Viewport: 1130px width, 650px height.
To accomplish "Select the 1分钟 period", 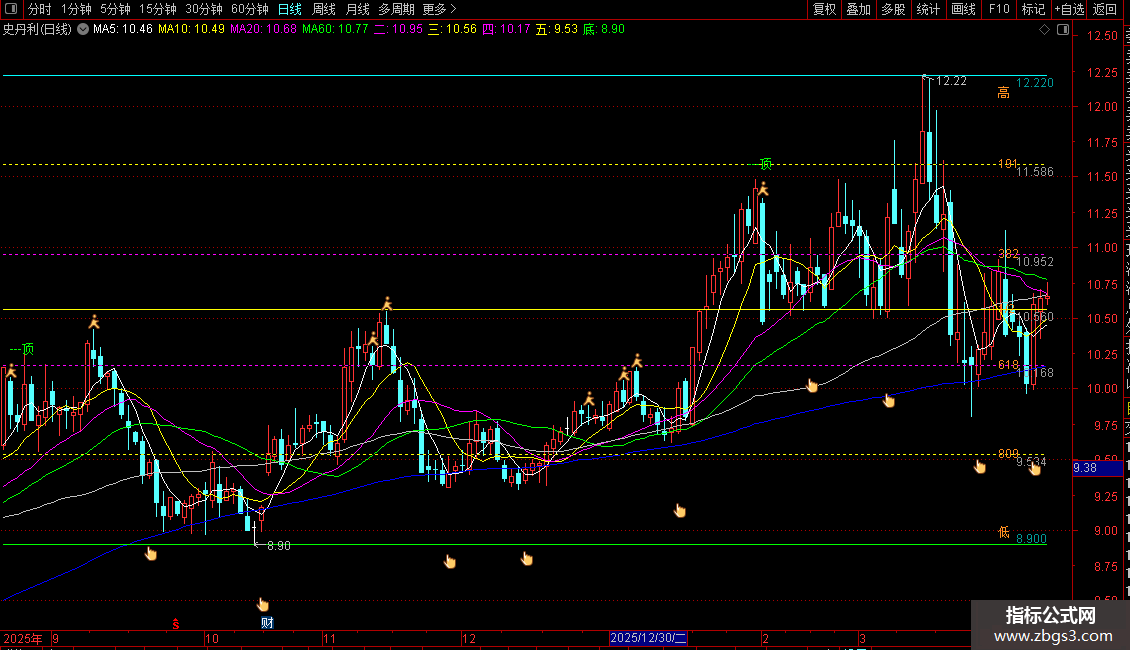I will pos(76,9).
